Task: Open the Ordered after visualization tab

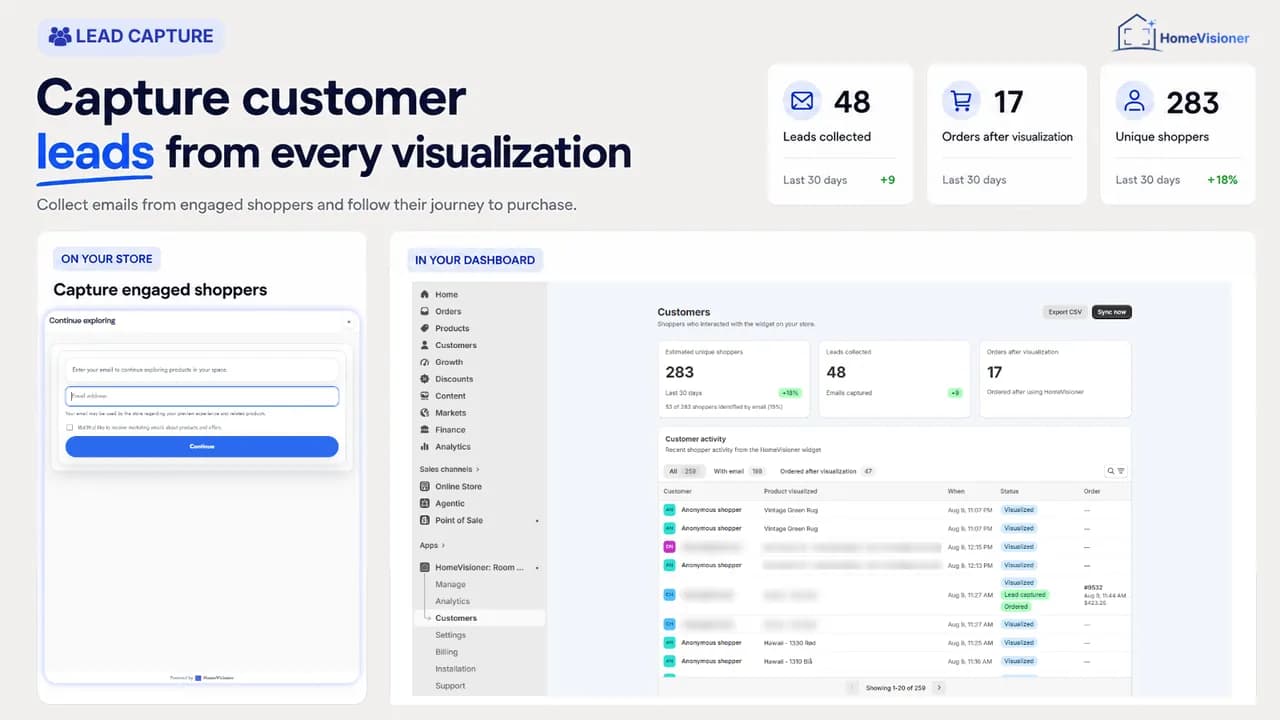Action: tap(827, 471)
